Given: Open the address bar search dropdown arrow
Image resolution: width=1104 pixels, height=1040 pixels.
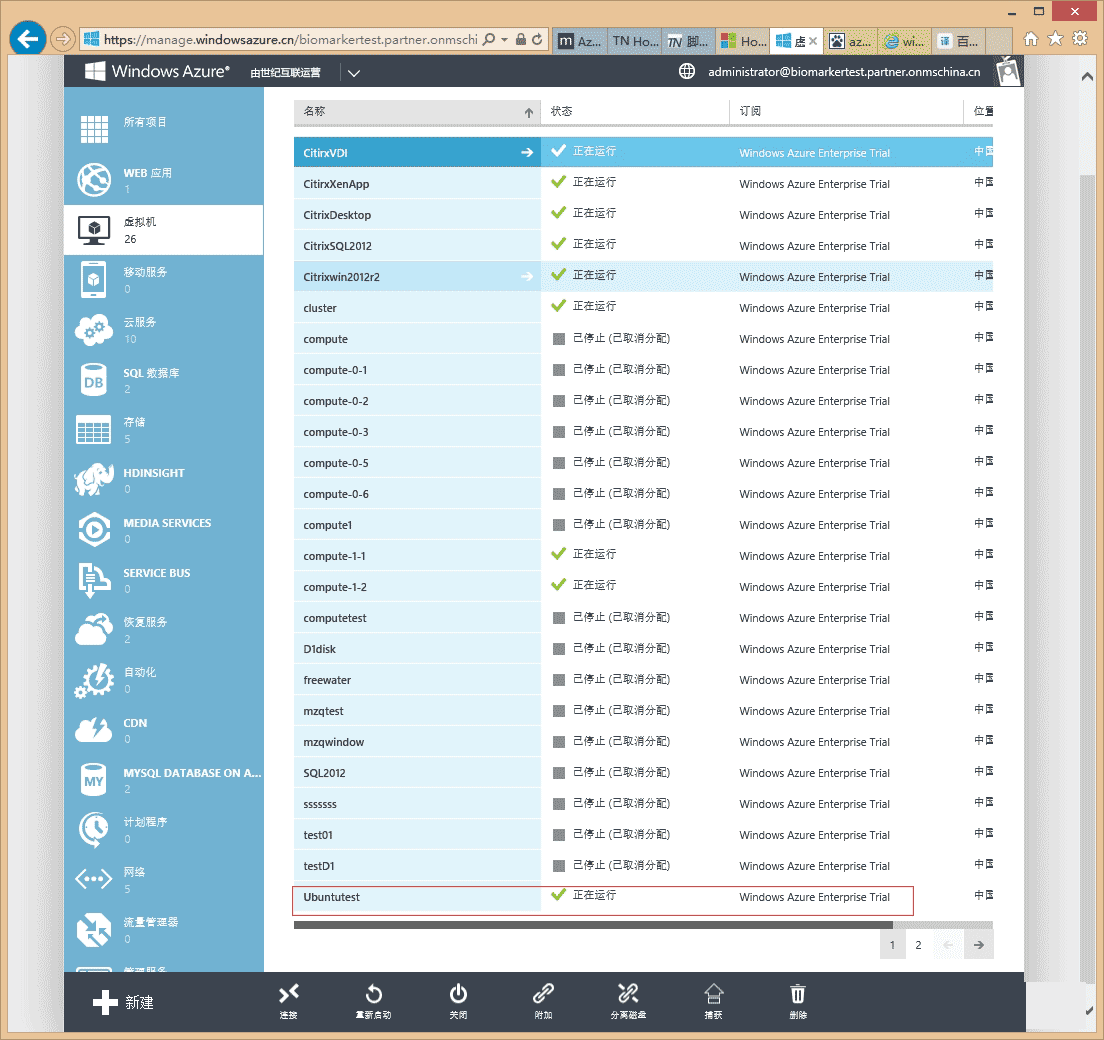Looking at the screenshot, I should pos(504,39).
